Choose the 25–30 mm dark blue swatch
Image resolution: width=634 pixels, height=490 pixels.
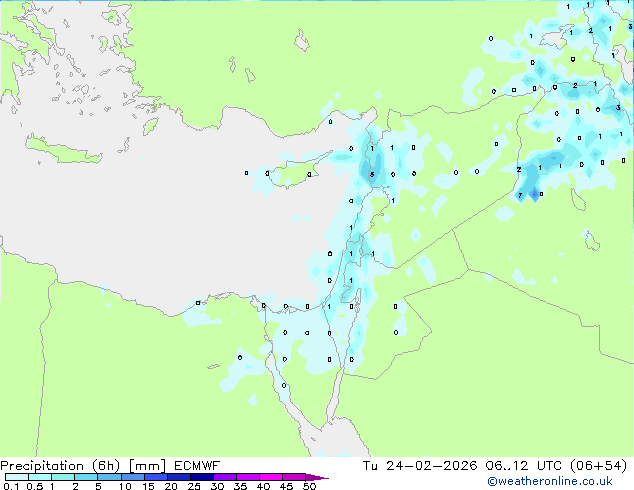pyautogui.click(x=202, y=477)
